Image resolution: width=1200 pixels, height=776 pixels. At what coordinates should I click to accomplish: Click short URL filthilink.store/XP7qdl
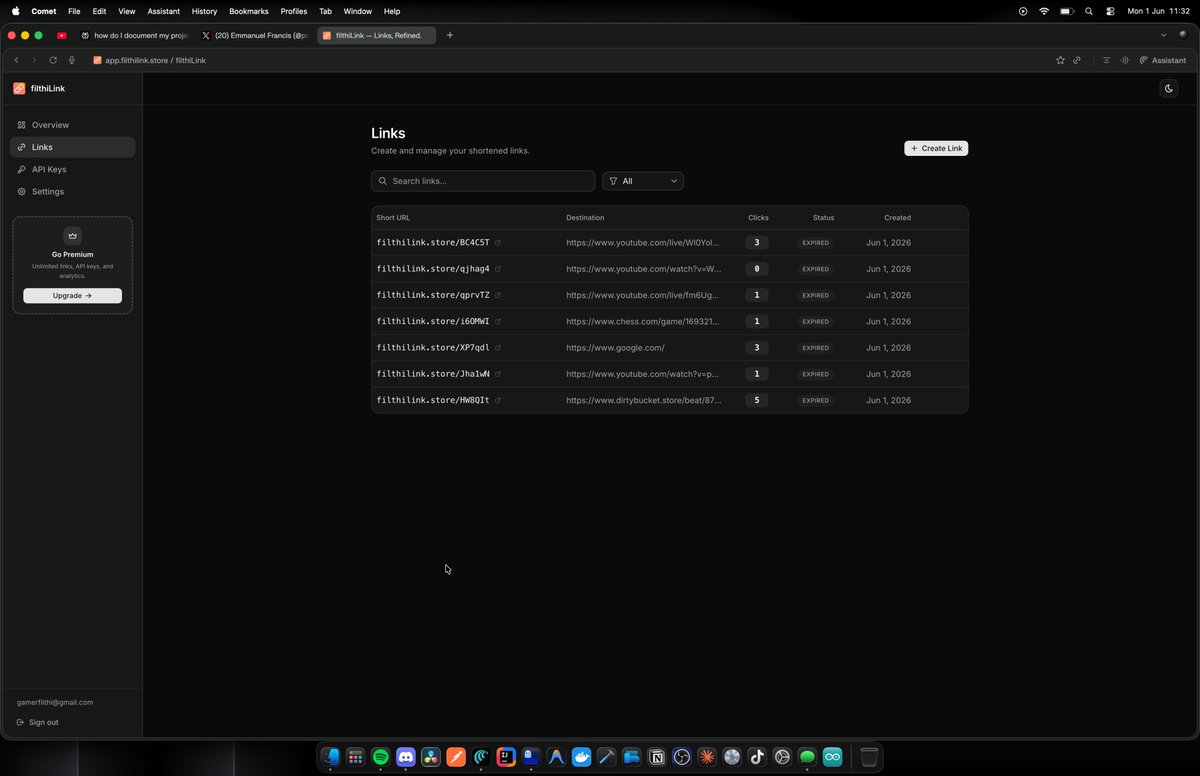pyautogui.click(x=433, y=348)
